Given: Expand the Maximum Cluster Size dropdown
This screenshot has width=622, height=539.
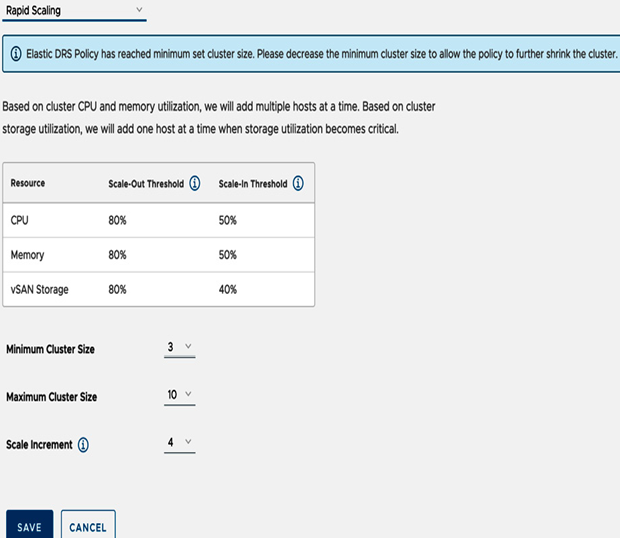Looking at the screenshot, I should [180, 395].
